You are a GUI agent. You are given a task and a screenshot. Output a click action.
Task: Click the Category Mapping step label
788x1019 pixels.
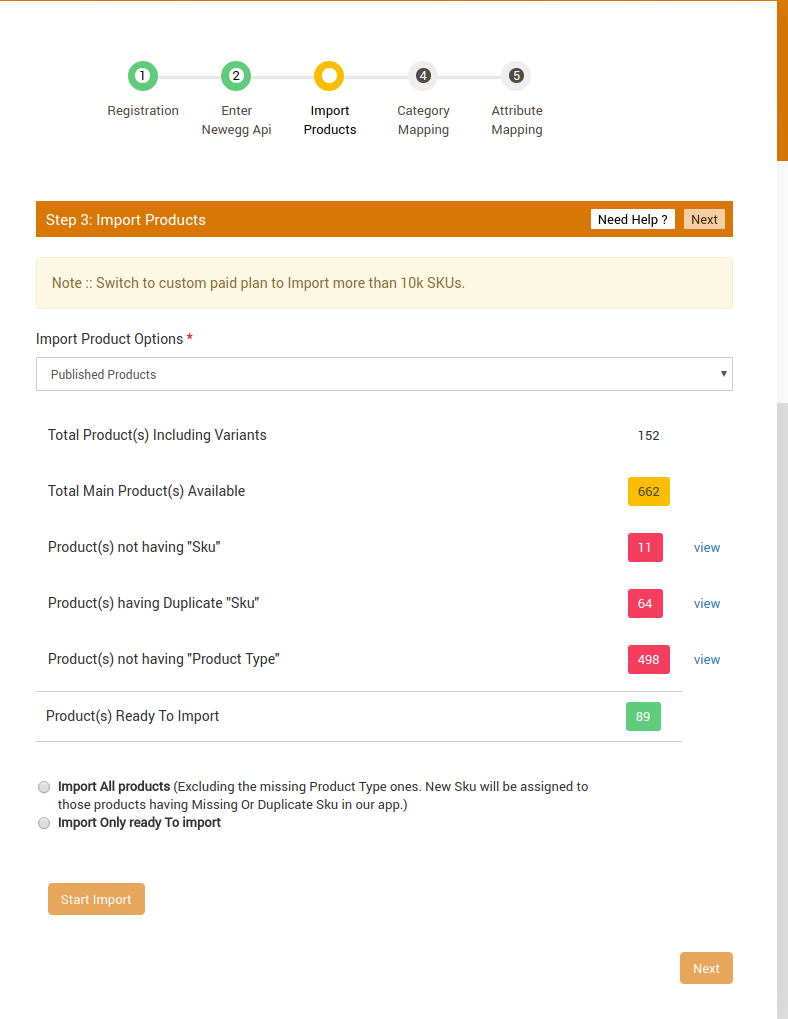tap(423, 120)
